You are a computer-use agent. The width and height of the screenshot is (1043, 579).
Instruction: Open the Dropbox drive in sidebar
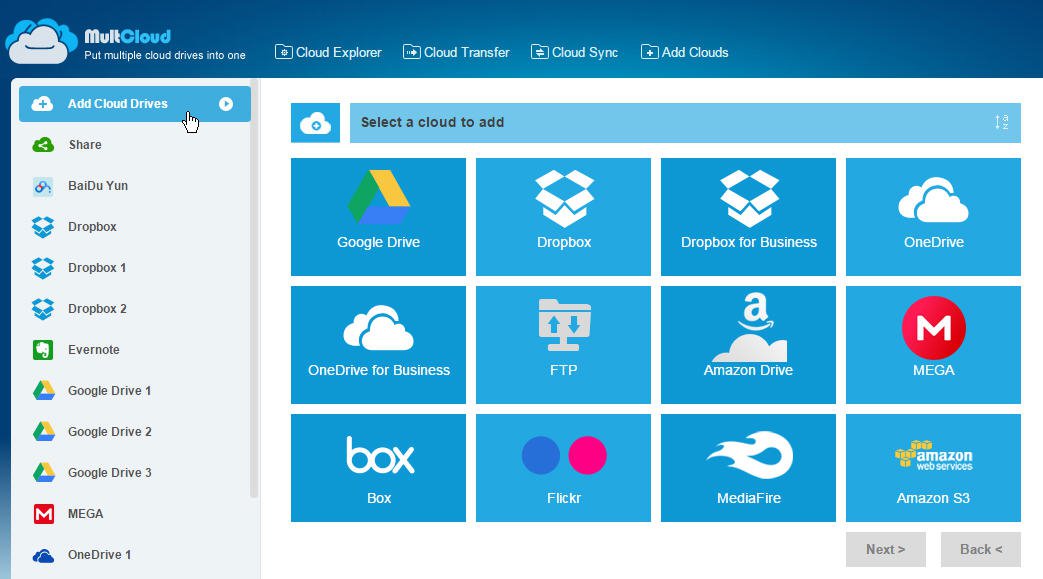point(134,227)
